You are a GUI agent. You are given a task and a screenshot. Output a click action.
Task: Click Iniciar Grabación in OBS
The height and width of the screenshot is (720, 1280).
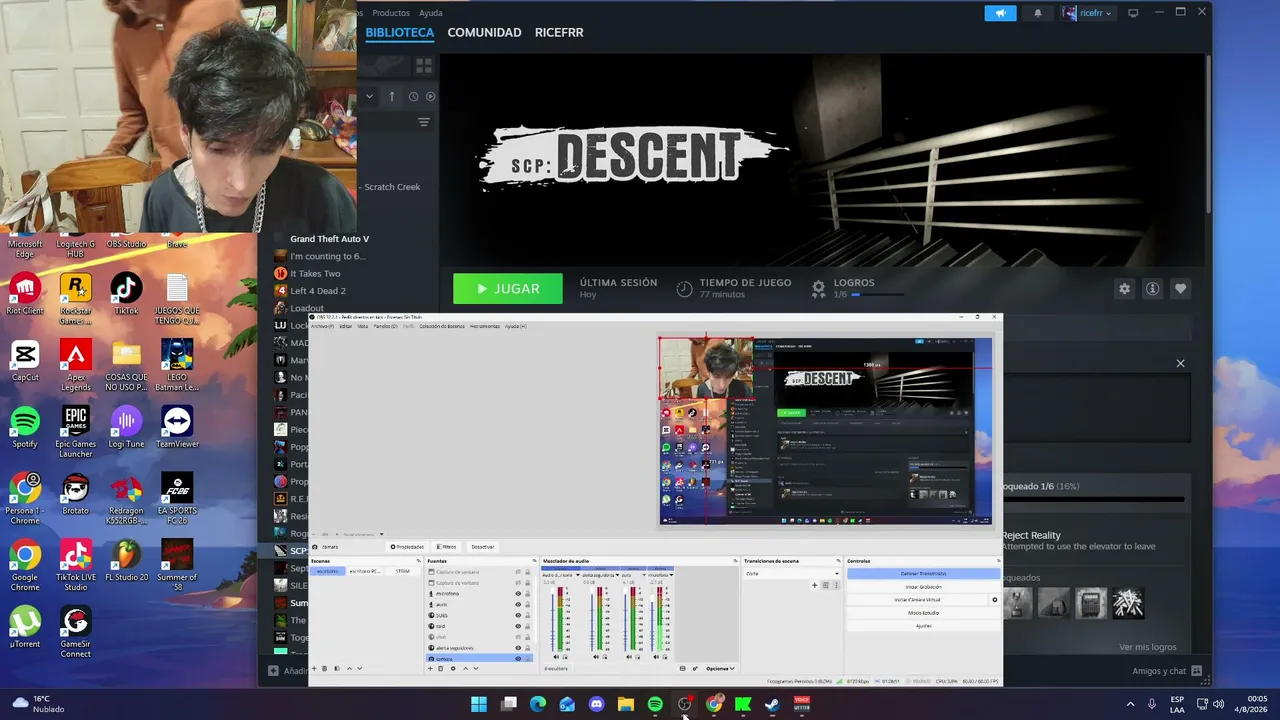(923, 587)
